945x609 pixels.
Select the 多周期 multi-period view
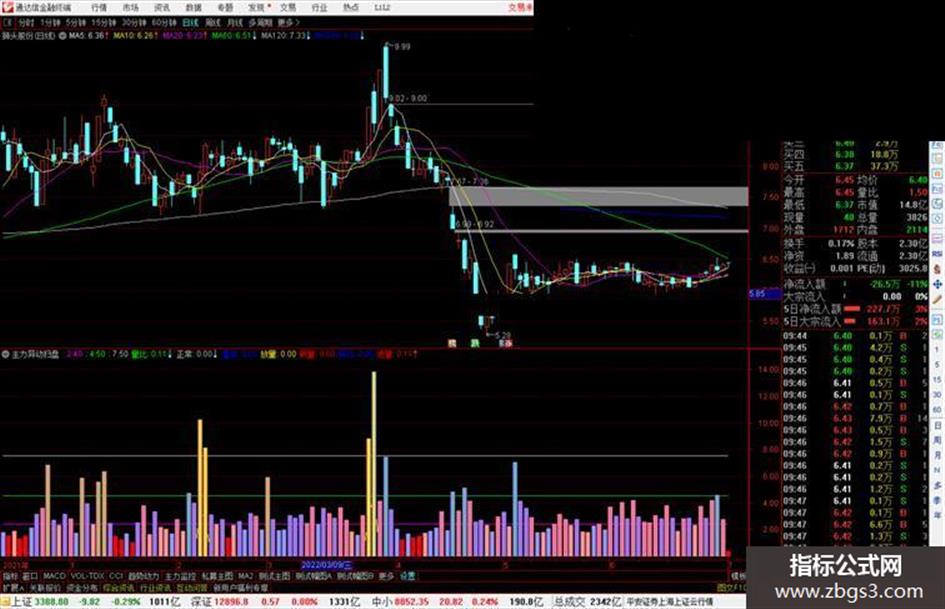[260, 22]
